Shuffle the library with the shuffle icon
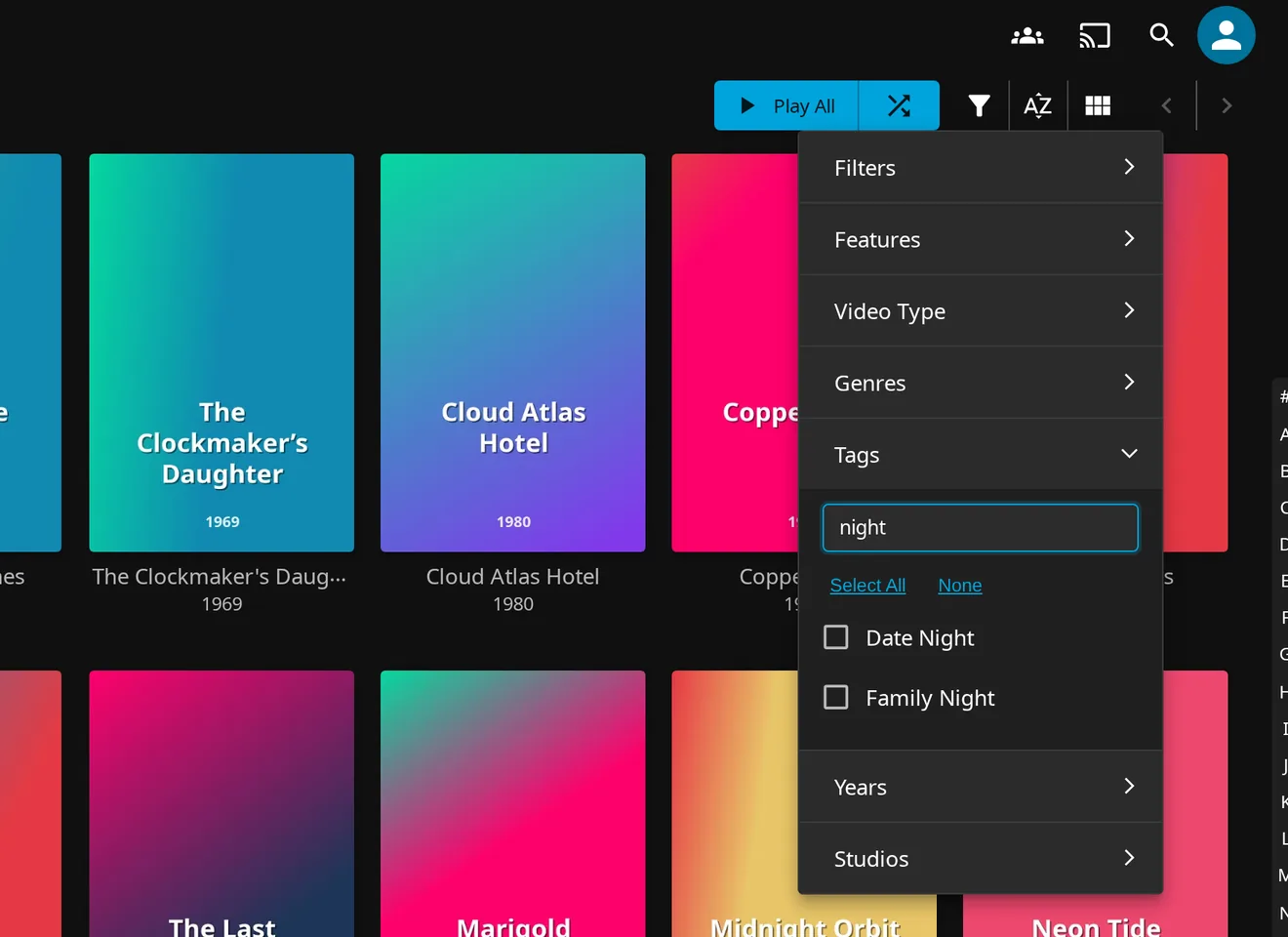The width and height of the screenshot is (1288, 937). tap(899, 105)
